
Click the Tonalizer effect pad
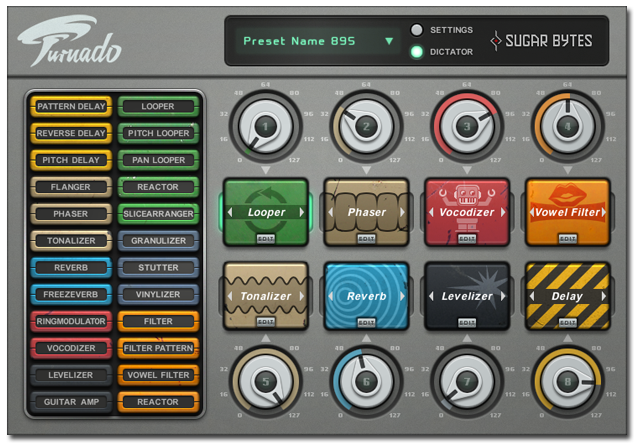tap(266, 296)
